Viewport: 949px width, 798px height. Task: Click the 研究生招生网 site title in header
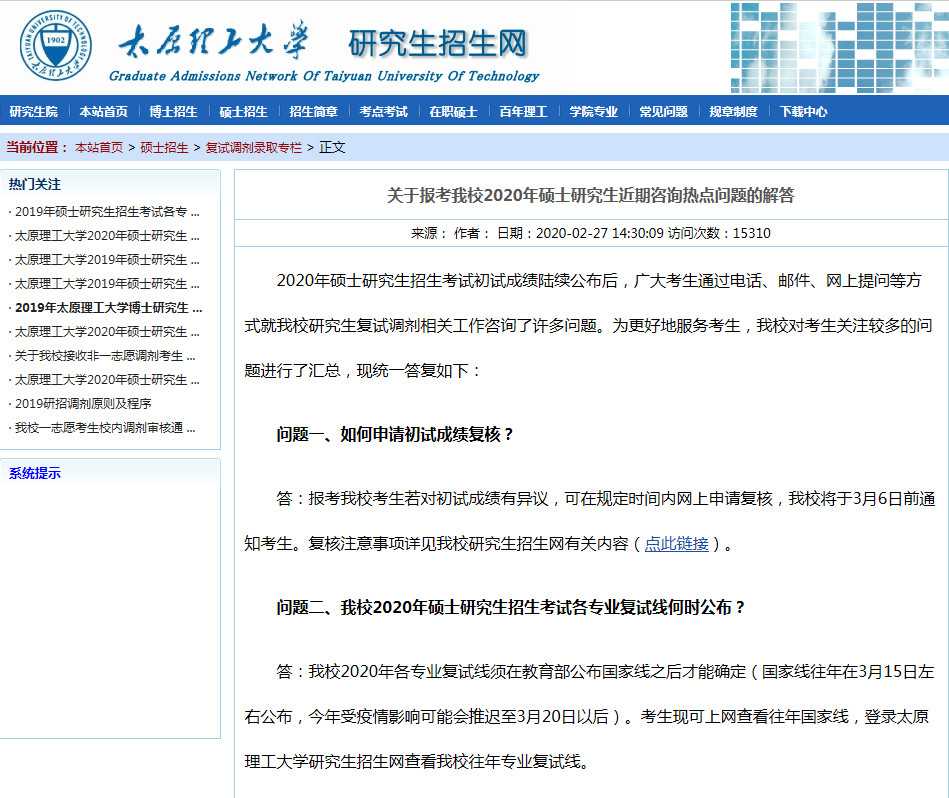tap(437, 44)
